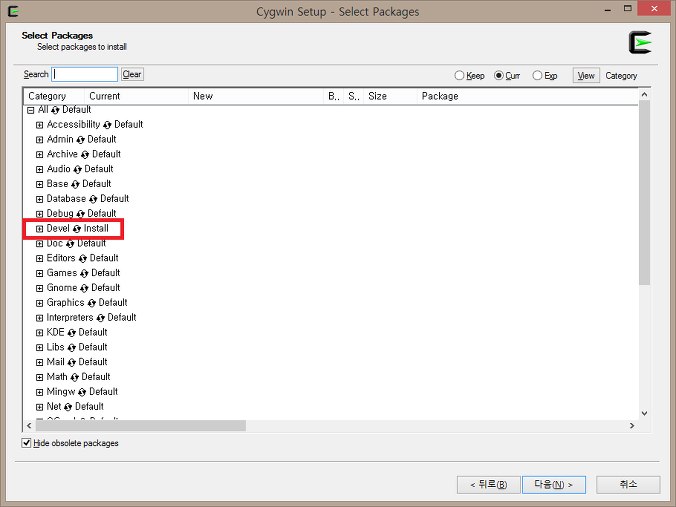Click the vertical scrollbar thumb
This screenshot has width=676, height=507.
click(644, 193)
